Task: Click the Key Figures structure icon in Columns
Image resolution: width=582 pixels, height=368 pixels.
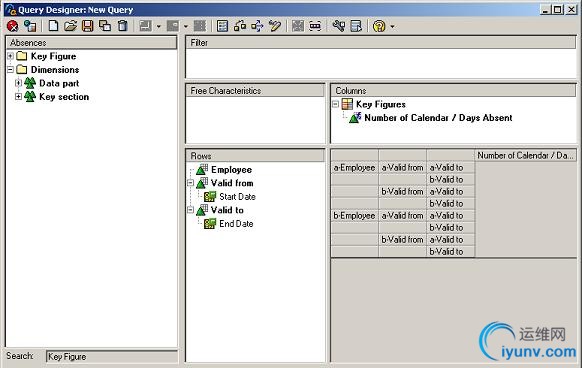Action: pyautogui.click(x=347, y=104)
